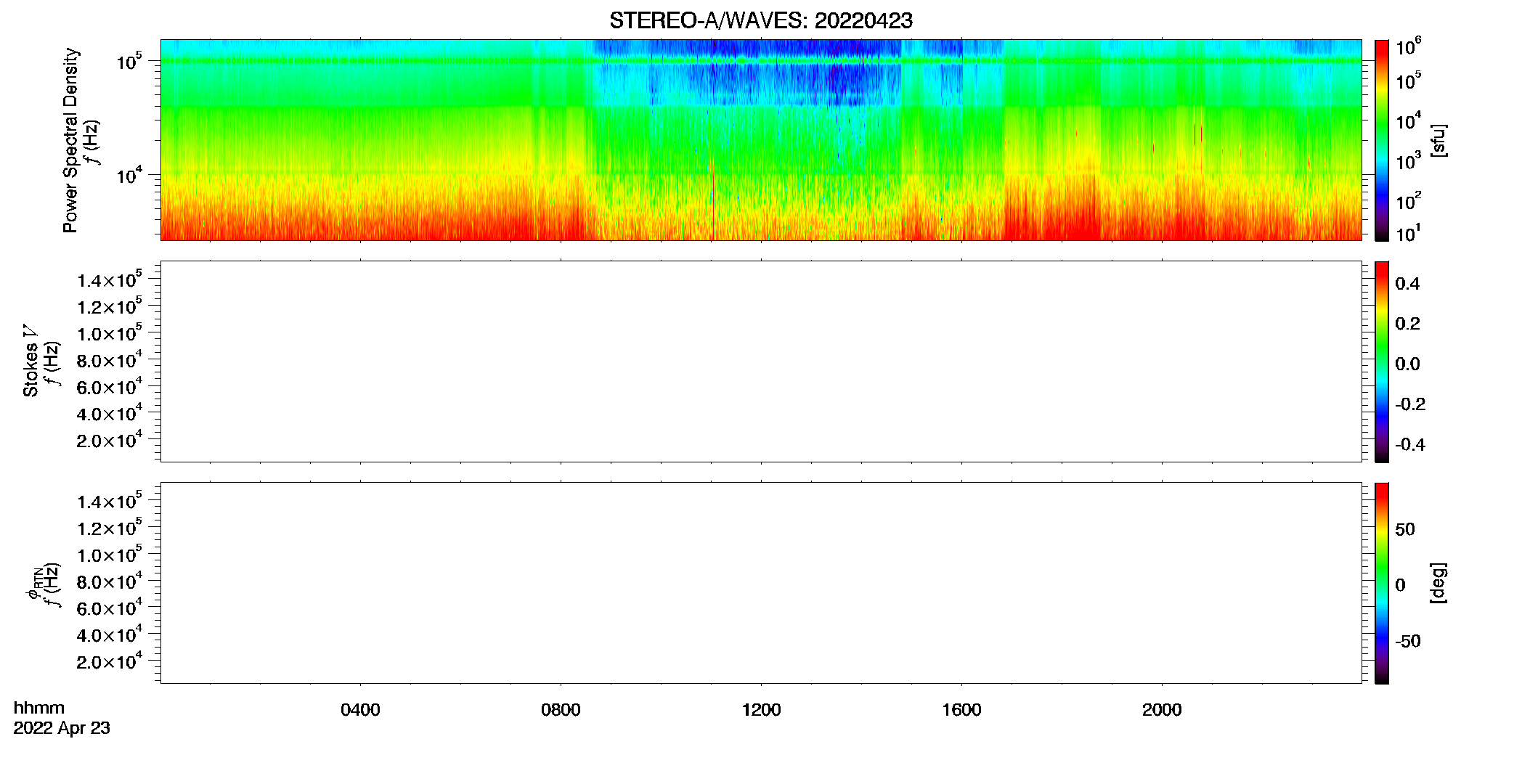1522x784 pixels.
Task: Click the empty phi RTN plot panel
Action: tap(761, 583)
